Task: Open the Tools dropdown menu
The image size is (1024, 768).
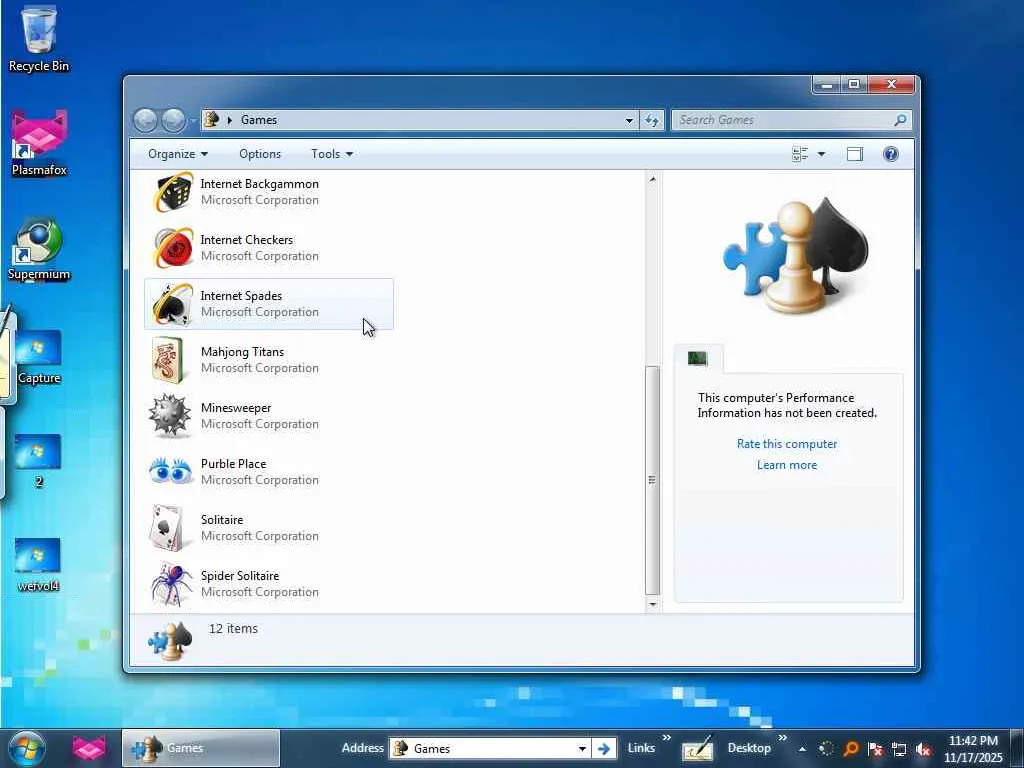Action: pyautogui.click(x=332, y=154)
